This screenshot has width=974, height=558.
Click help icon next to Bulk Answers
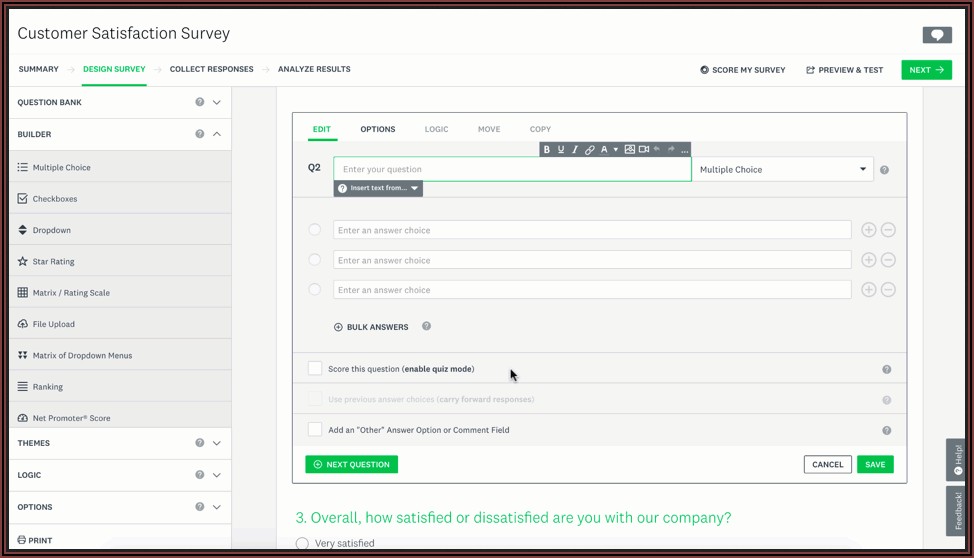click(427, 326)
